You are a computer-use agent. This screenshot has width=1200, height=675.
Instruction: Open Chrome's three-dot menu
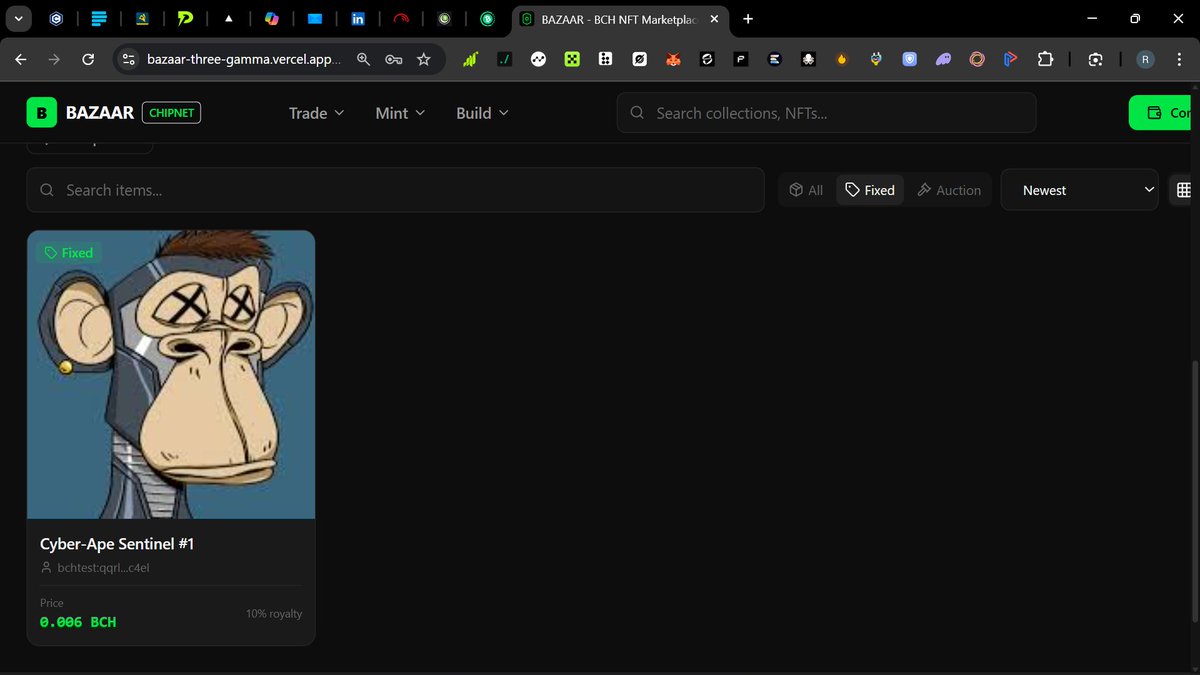pyautogui.click(x=1180, y=60)
